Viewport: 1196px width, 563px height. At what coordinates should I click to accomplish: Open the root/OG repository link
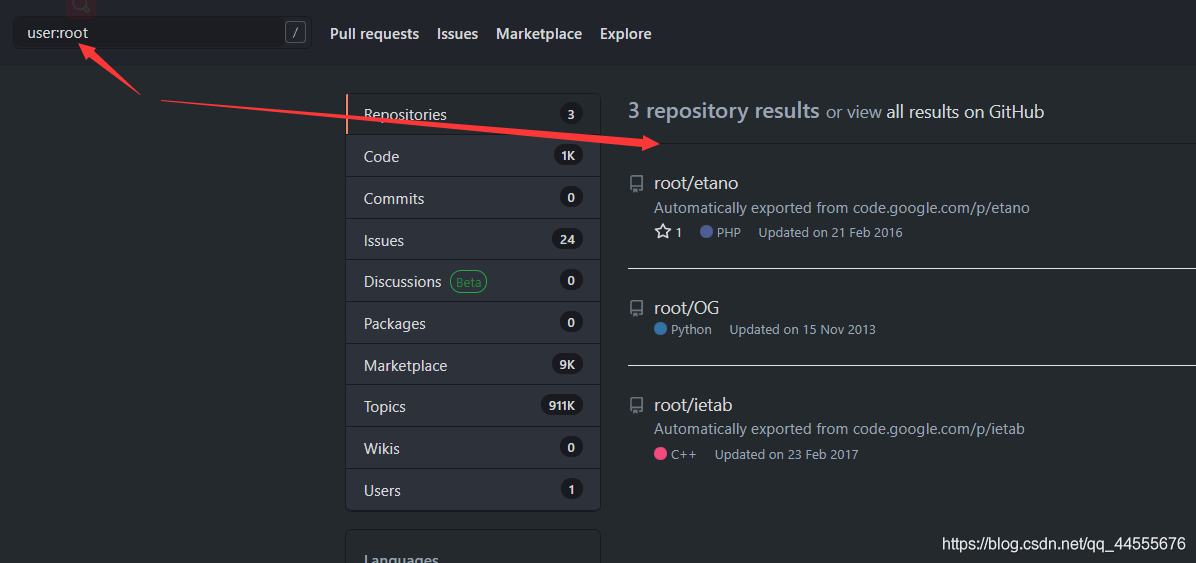686,307
